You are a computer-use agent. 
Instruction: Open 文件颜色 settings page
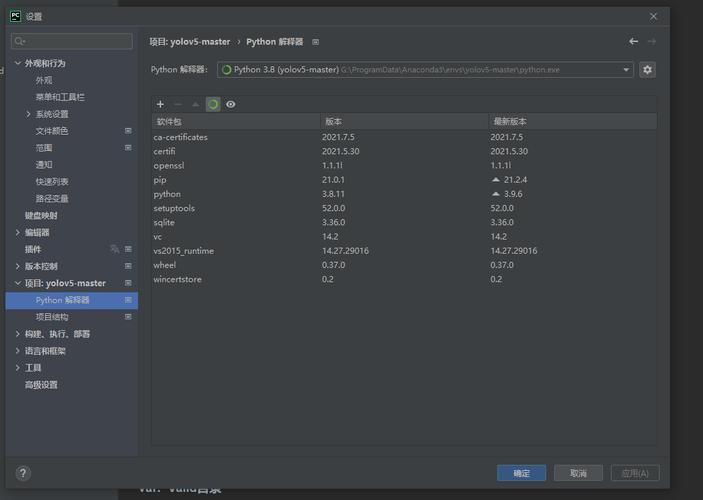52,131
